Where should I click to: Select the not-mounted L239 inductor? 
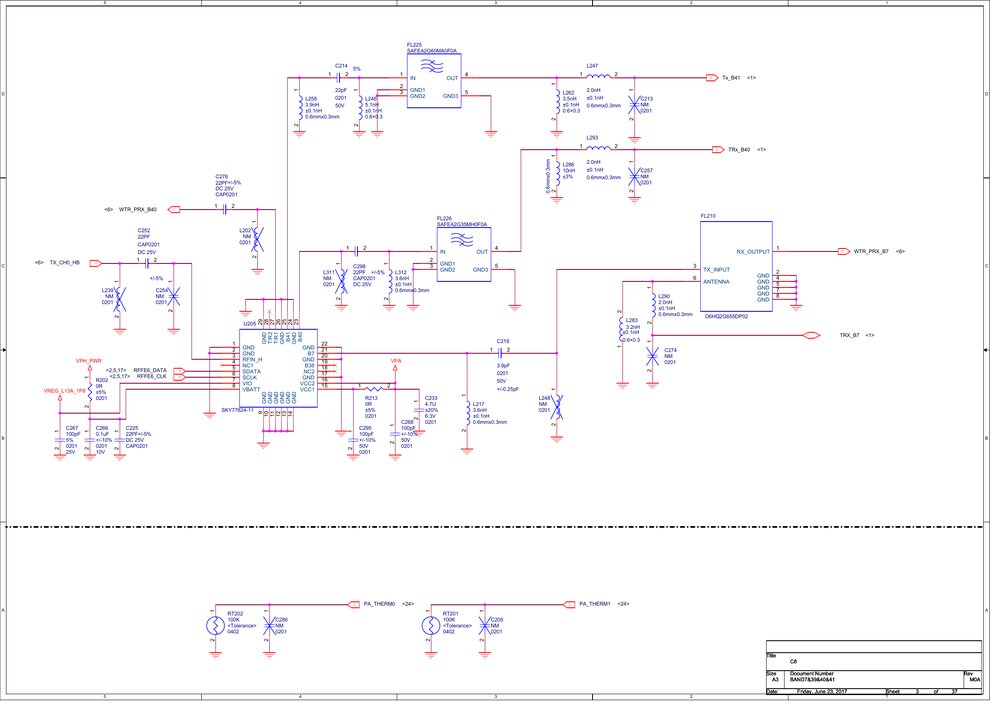tap(119, 300)
